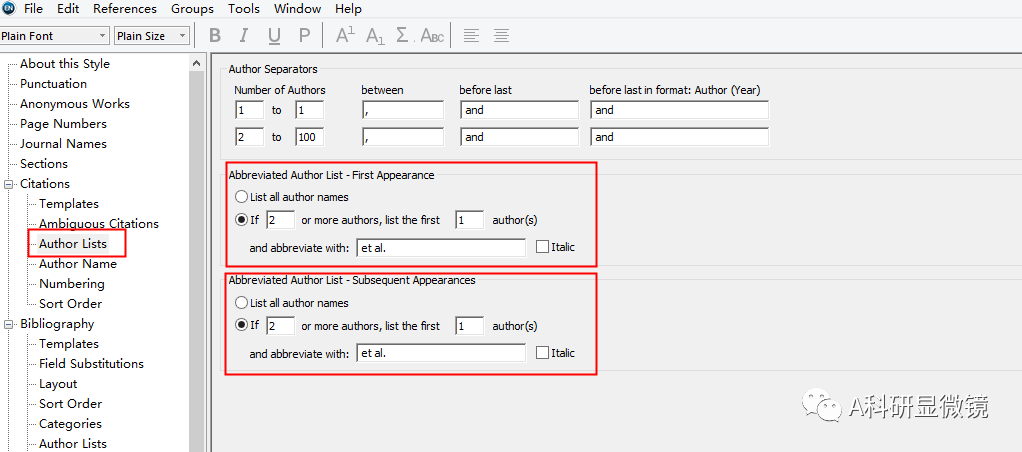Click second row starting authors field '2'
This screenshot has height=452, width=1022.
(249, 137)
